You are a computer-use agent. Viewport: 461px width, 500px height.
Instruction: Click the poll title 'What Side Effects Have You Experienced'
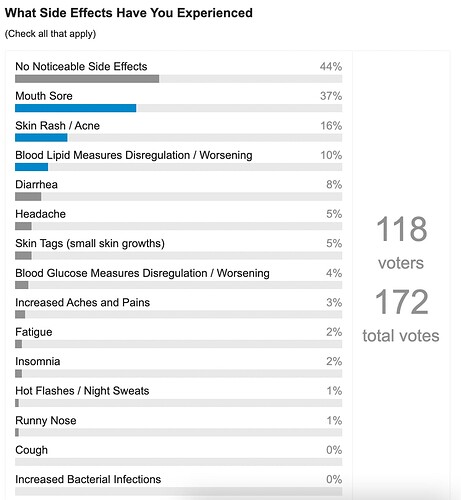pyautogui.click(x=129, y=13)
